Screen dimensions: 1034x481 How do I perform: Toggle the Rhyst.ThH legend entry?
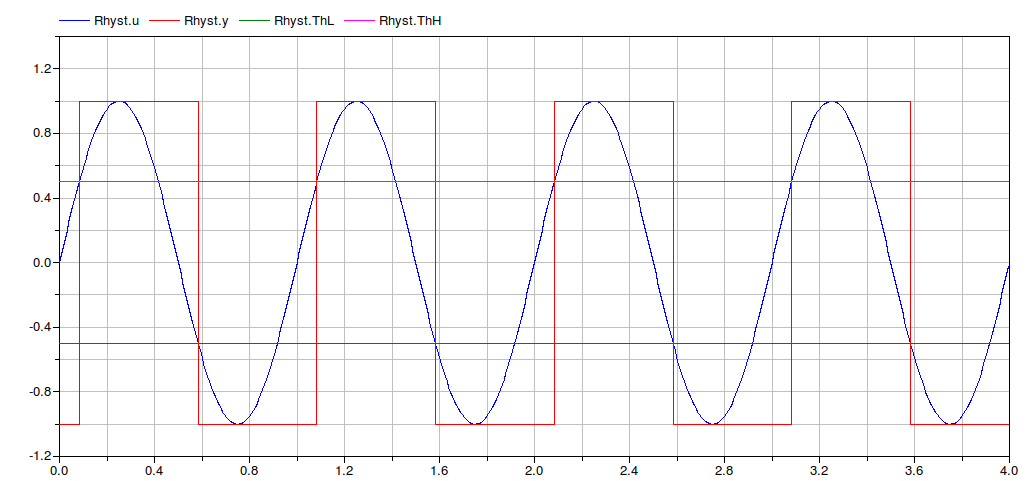(x=410, y=19)
